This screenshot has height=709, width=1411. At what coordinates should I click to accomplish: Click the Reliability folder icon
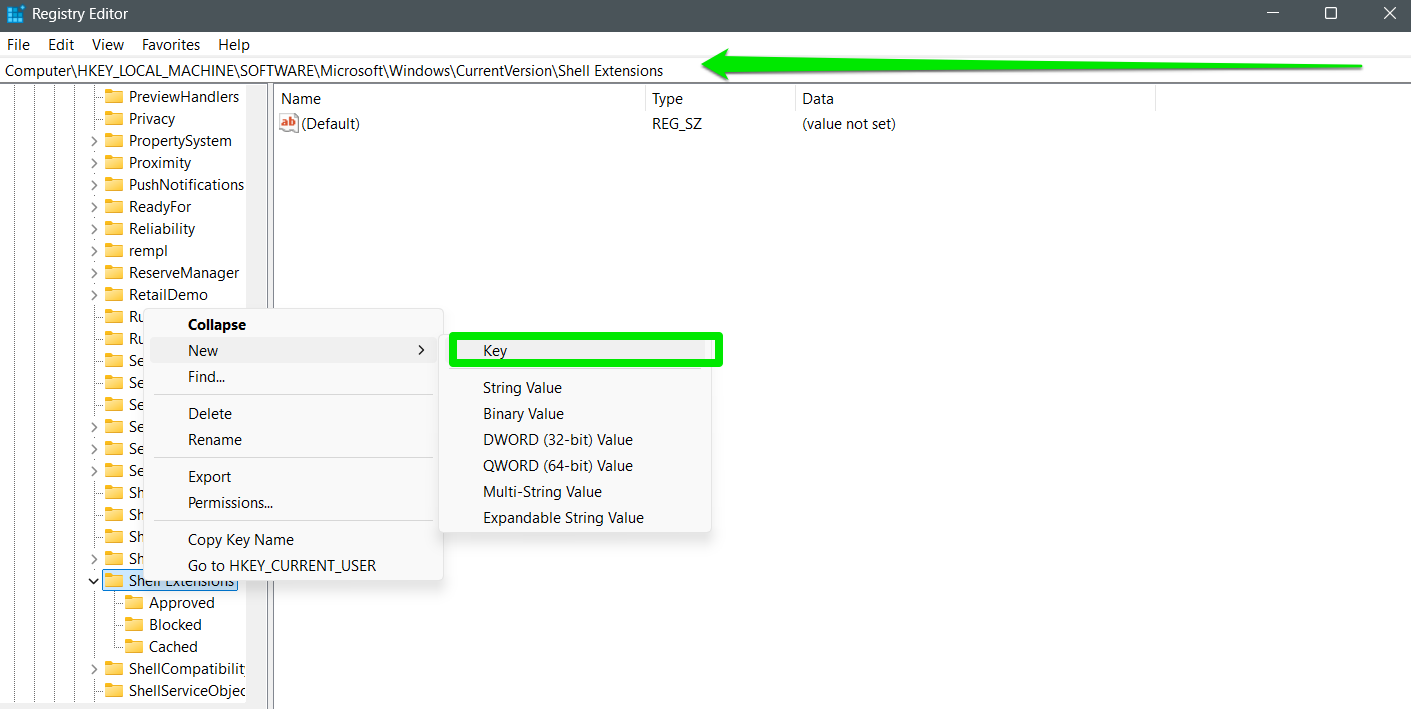click(x=114, y=229)
